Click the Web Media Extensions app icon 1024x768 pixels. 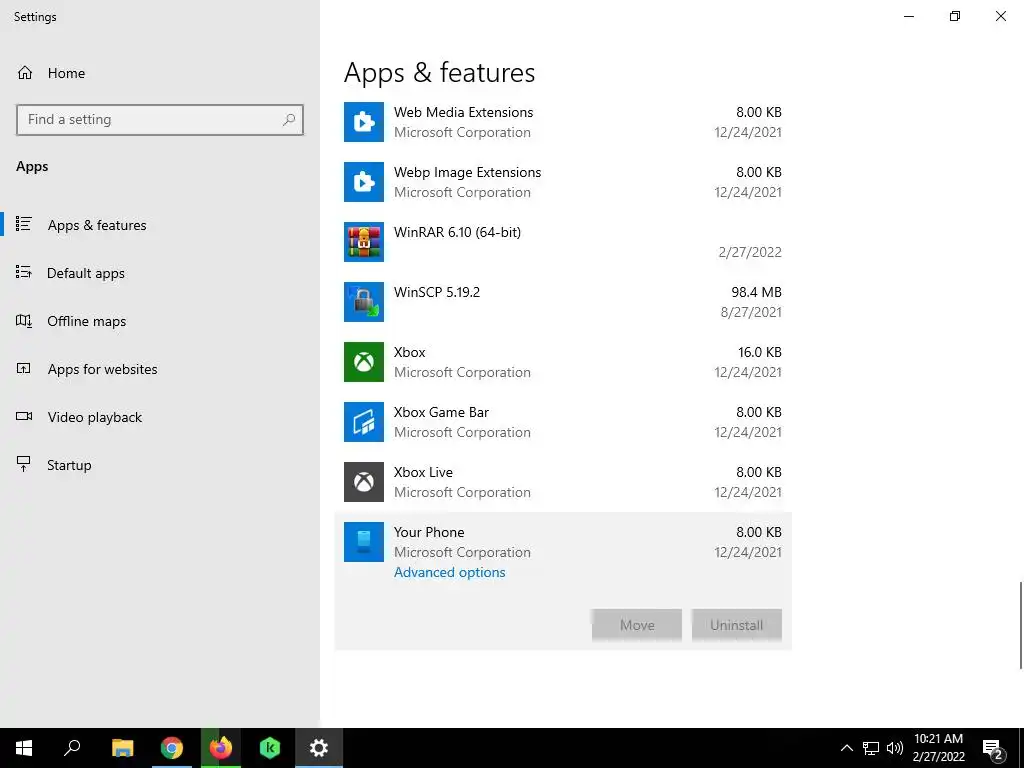[x=364, y=122]
